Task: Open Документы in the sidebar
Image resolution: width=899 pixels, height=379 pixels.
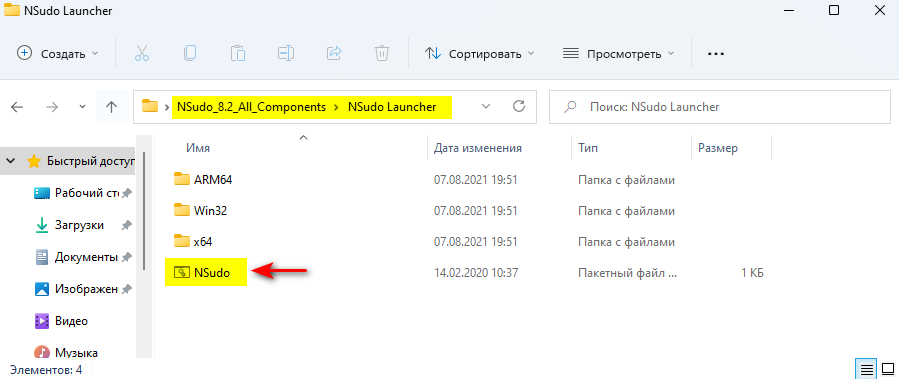Action: pyautogui.click(x=86, y=257)
